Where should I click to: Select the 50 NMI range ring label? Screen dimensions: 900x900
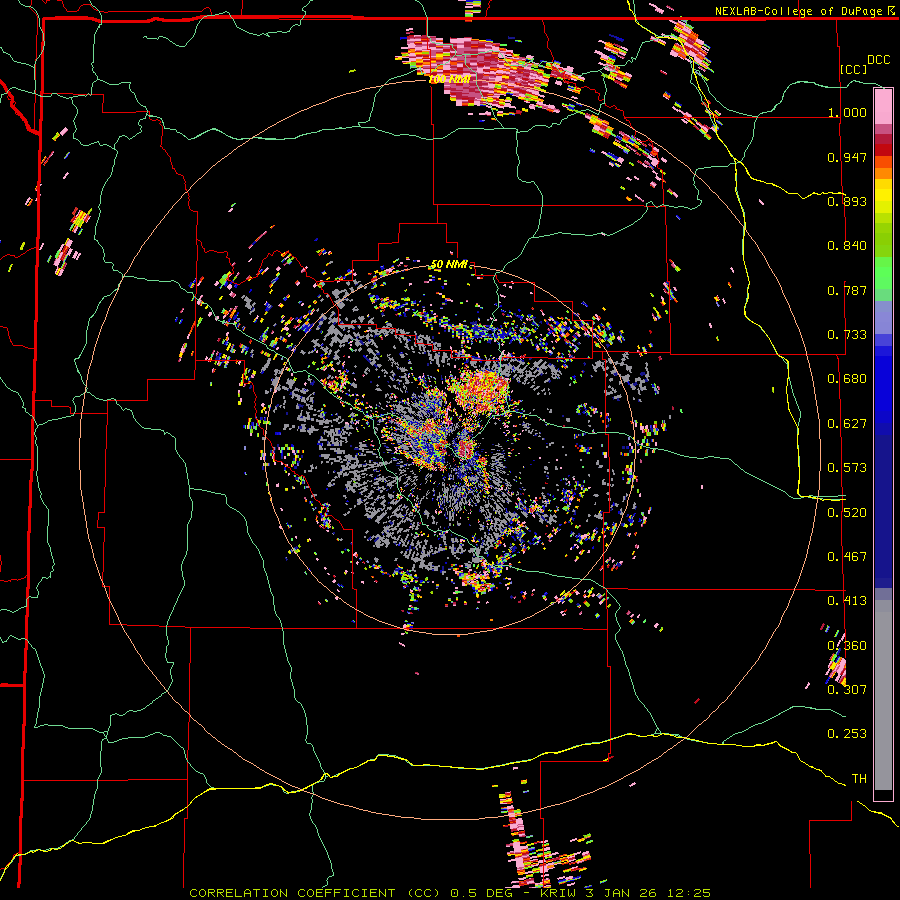click(x=449, y=265)
